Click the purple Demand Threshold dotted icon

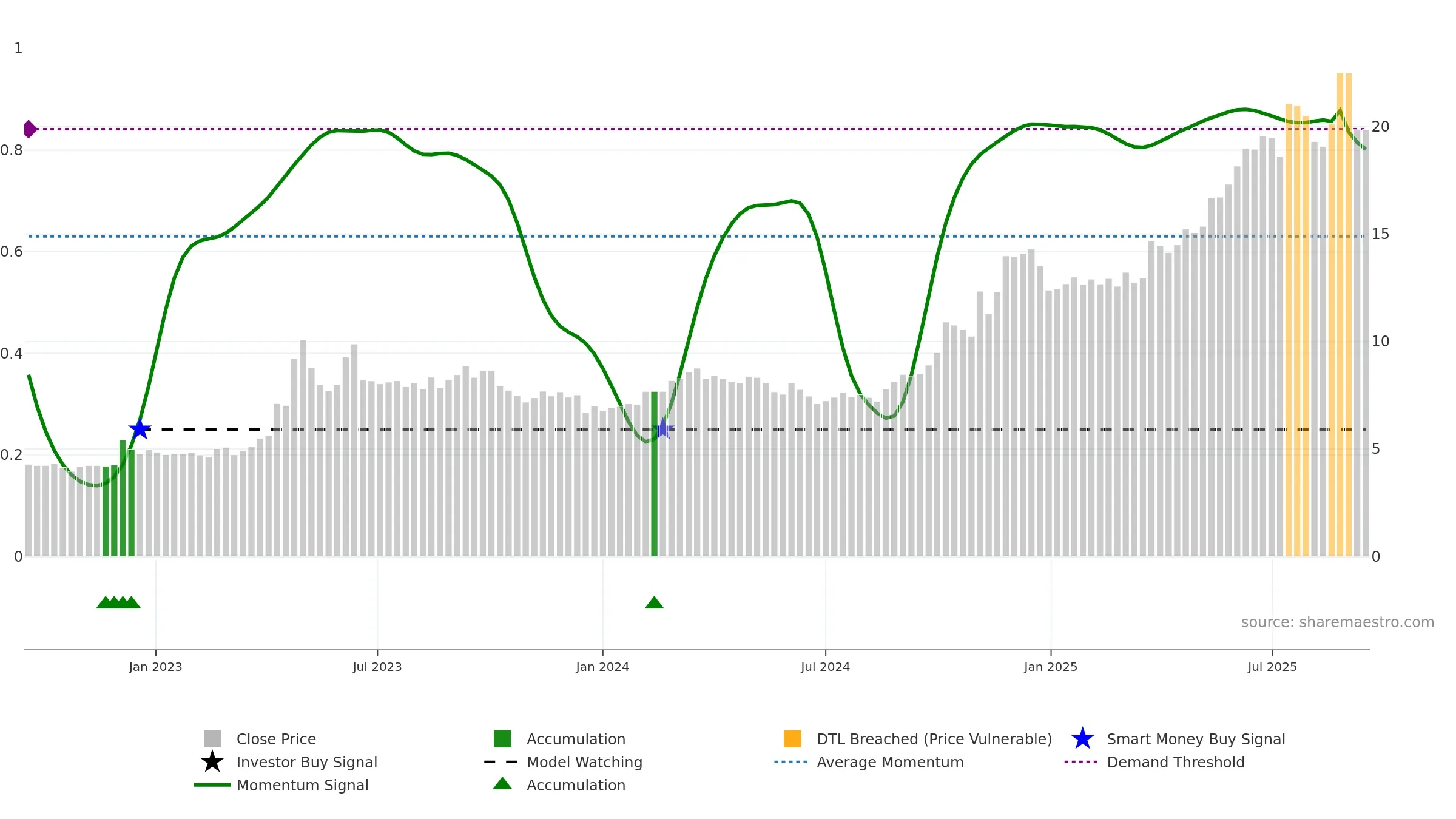[1081, 762]
